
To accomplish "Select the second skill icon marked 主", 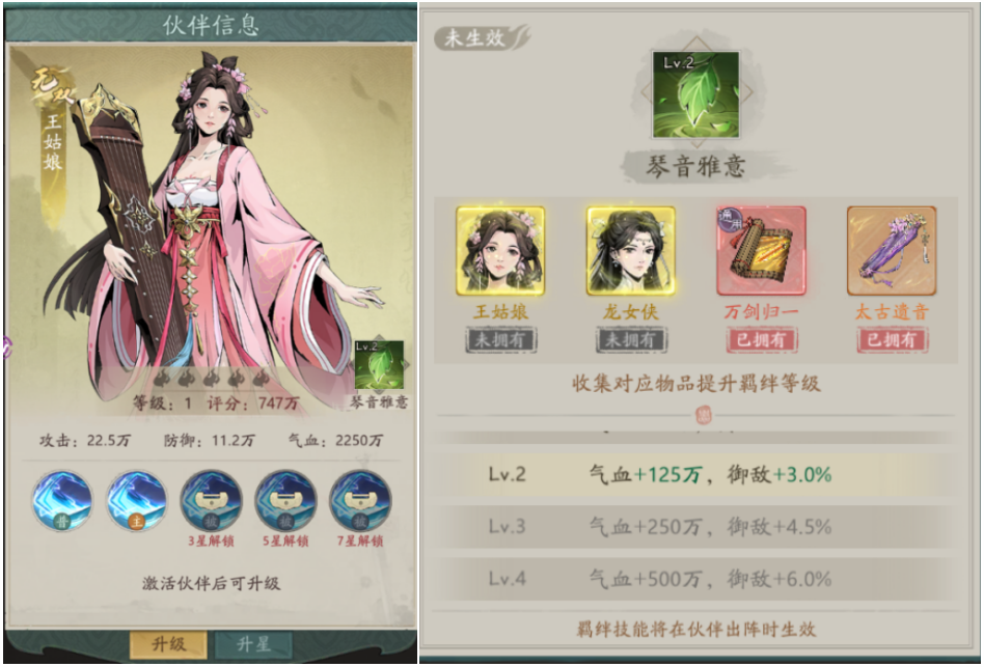I will [137, 501].
